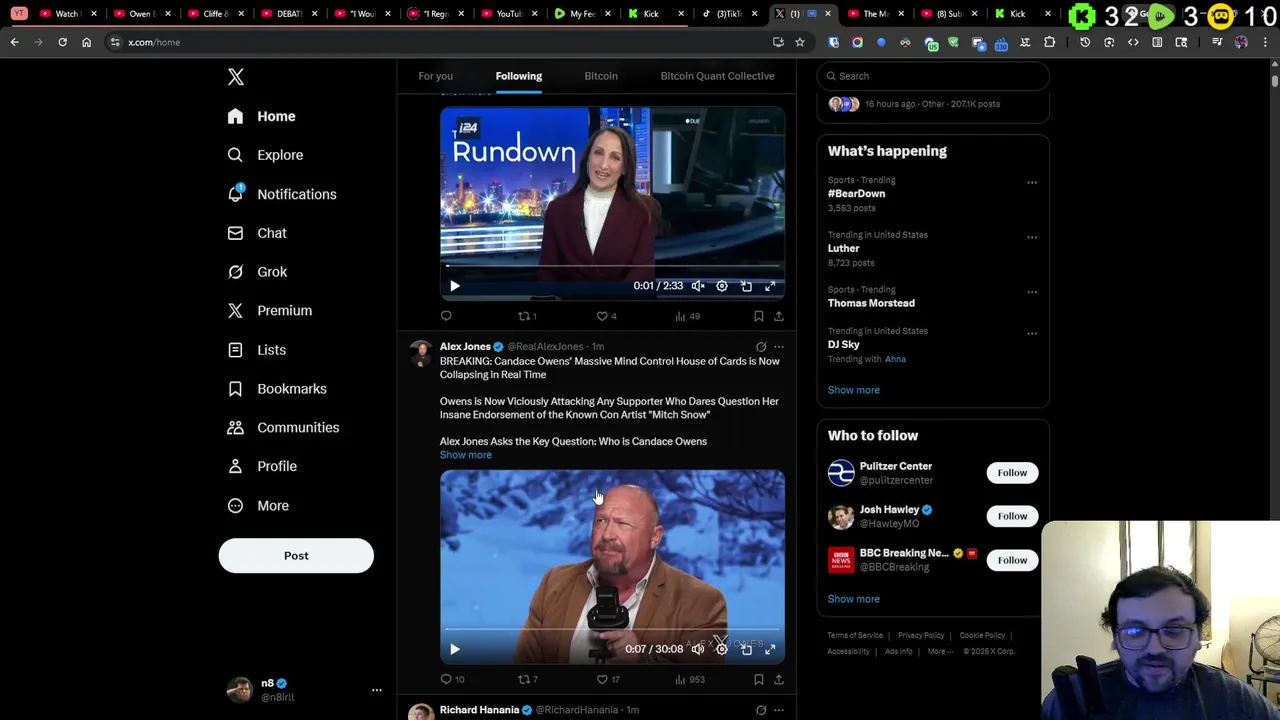Share the Rundown video post

point(779,316)
